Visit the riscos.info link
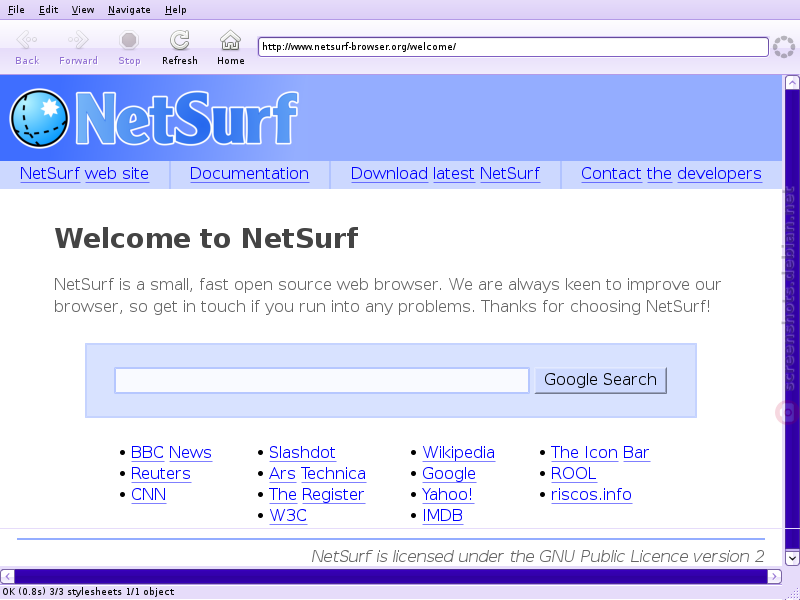Image resolution: width=800 pixels, height=600 pixels. 591,494
